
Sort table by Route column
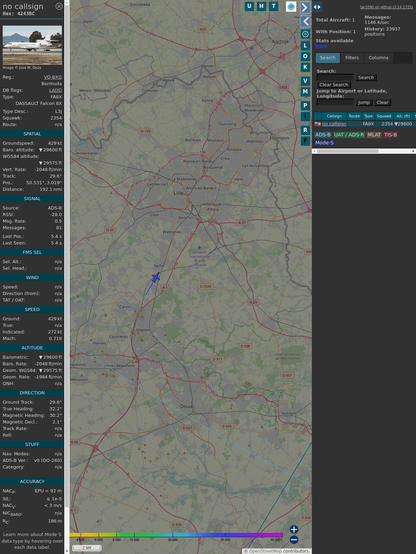pos(354,116)
